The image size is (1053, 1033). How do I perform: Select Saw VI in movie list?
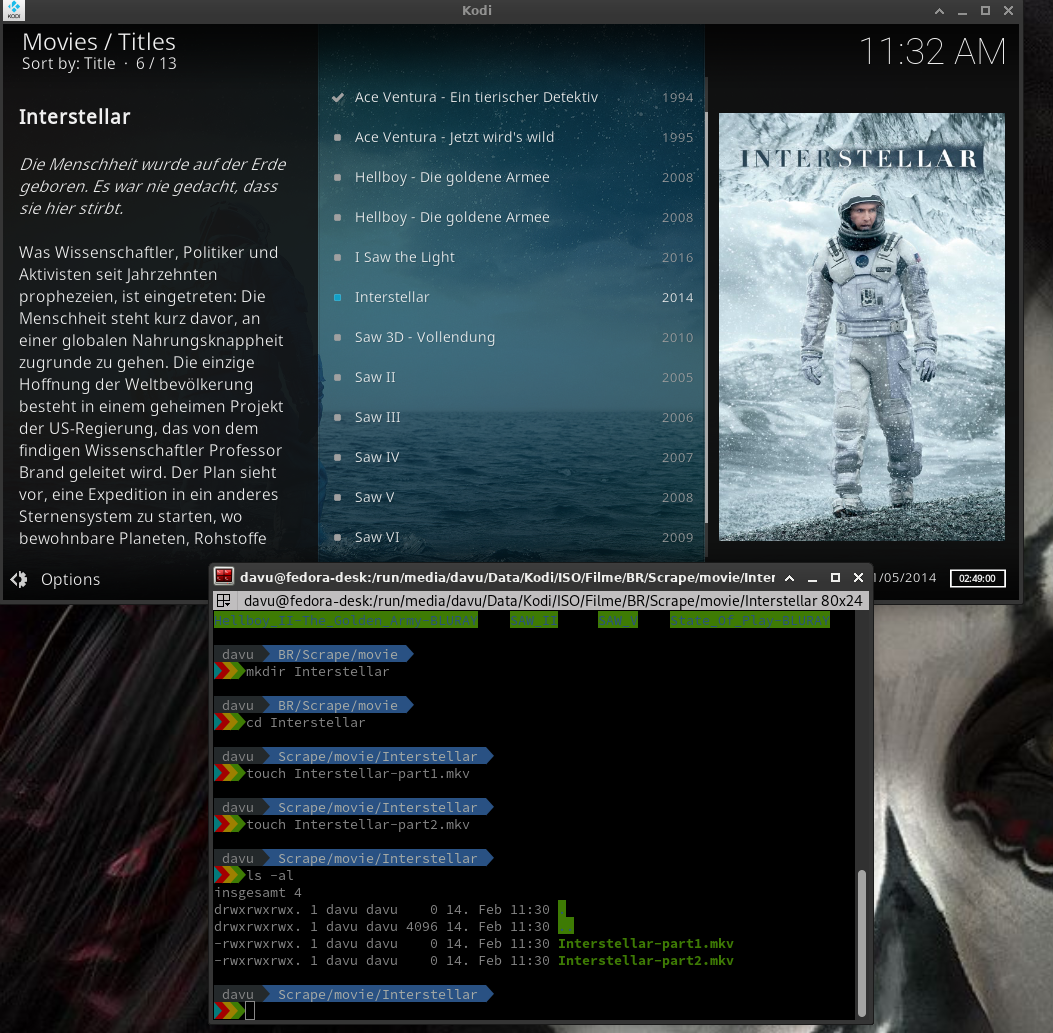512,537
